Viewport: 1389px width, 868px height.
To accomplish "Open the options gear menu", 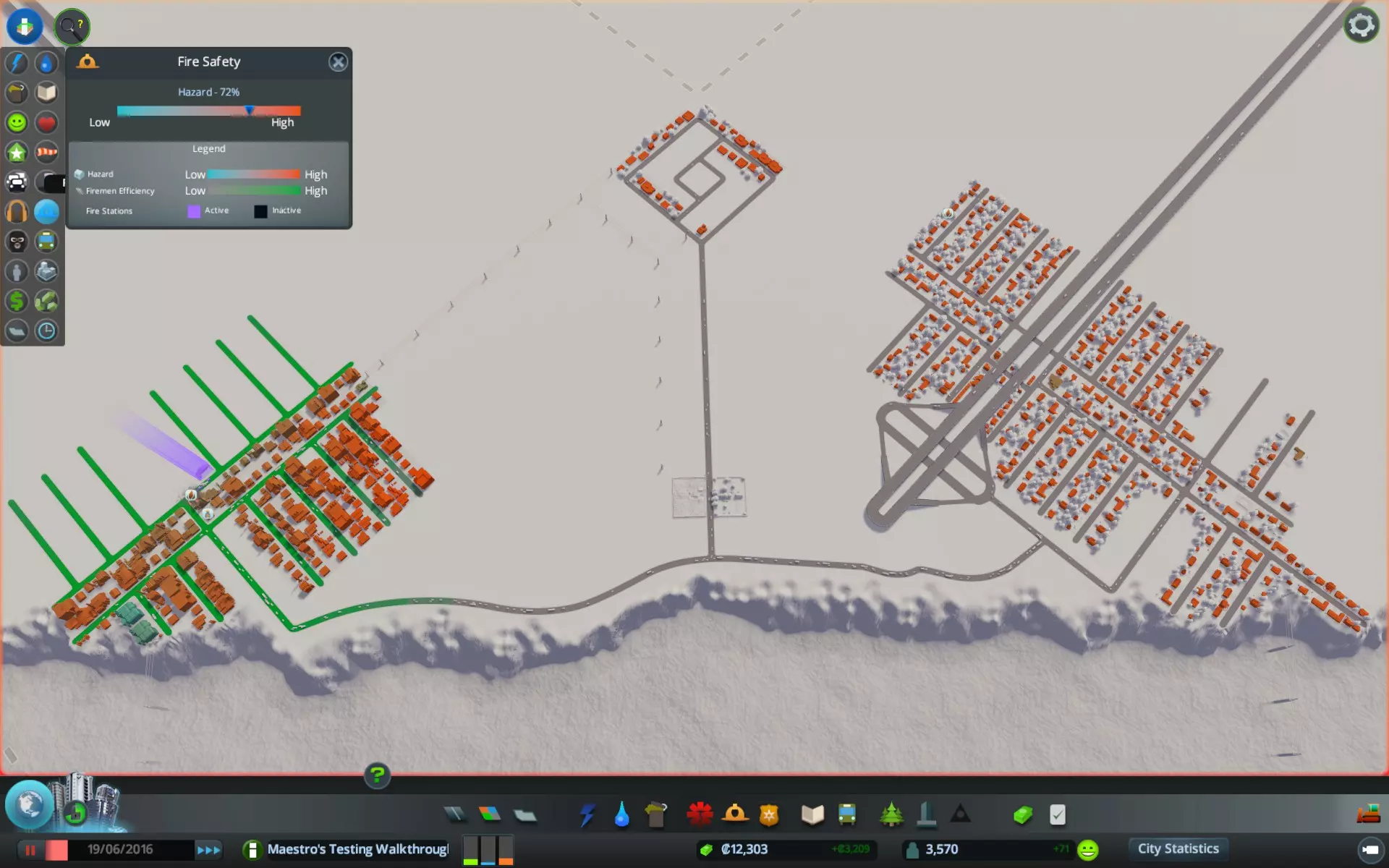I will pyautogui.click(x=1361, y=25).
